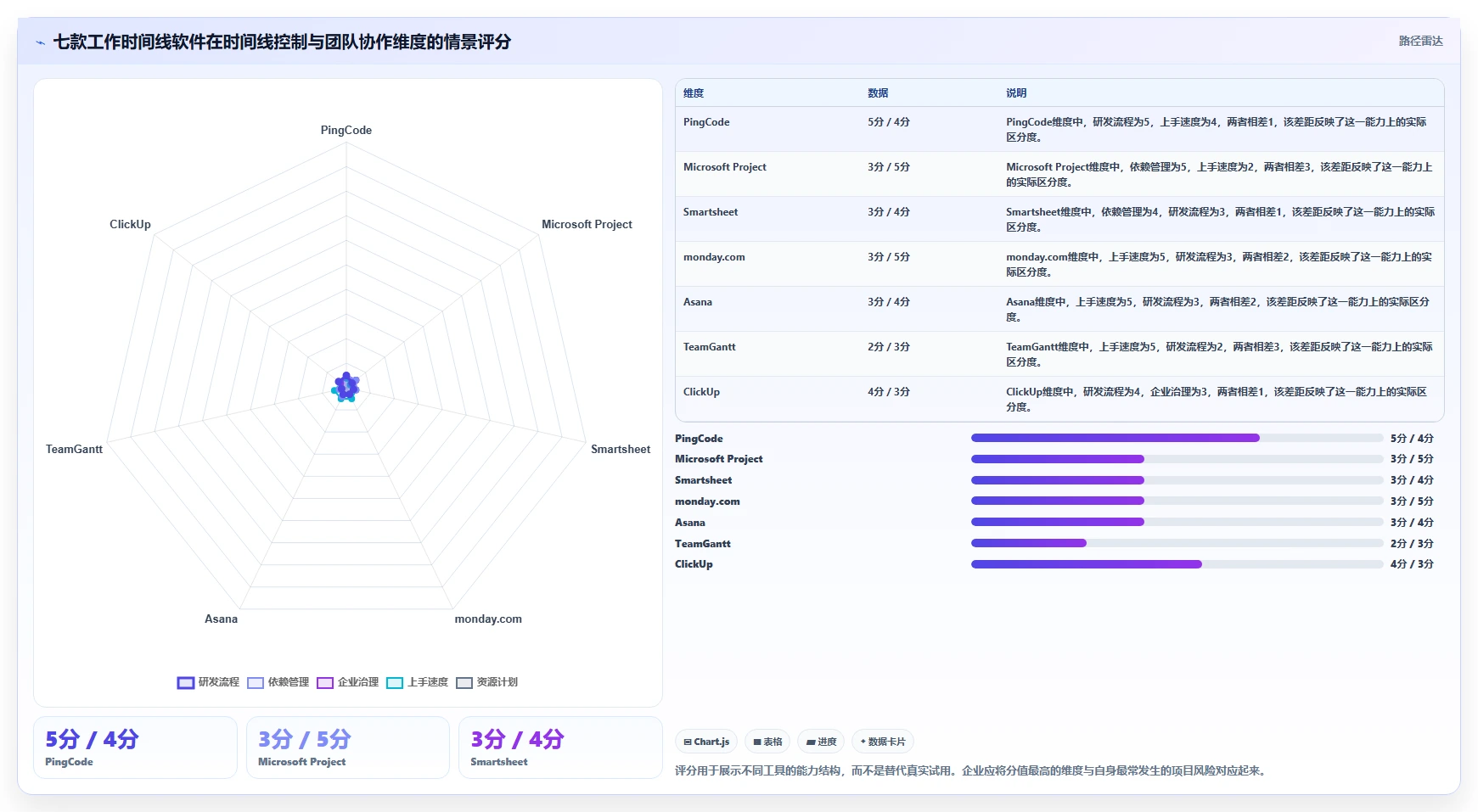Click the wave icon beside the page title

point(40,42)
